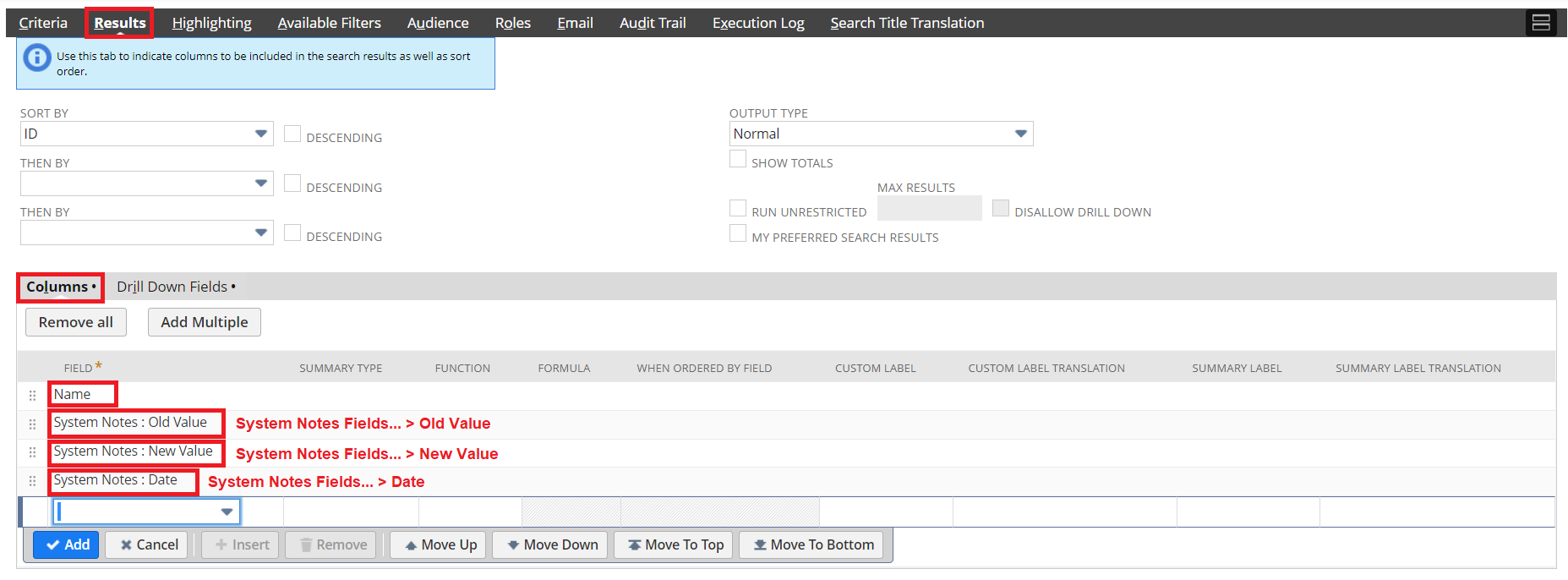Select the Name field row
The height and width of the screenshot is (580, 1568).
(x=786, y=396)
